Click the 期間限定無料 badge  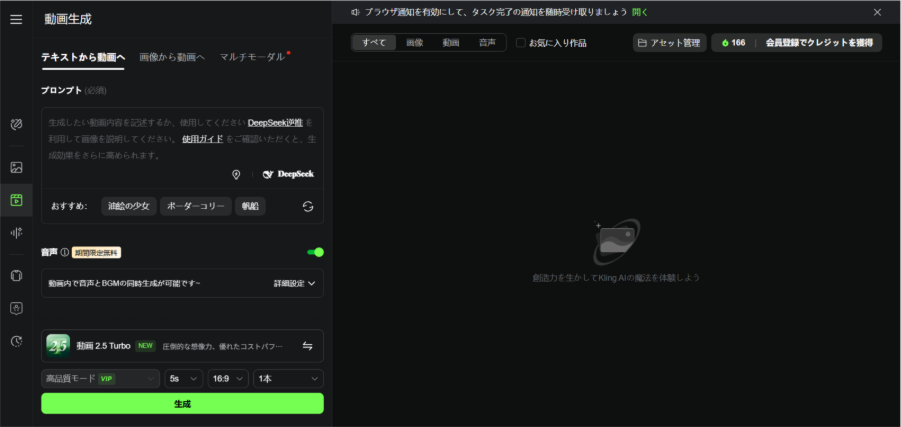97,252
